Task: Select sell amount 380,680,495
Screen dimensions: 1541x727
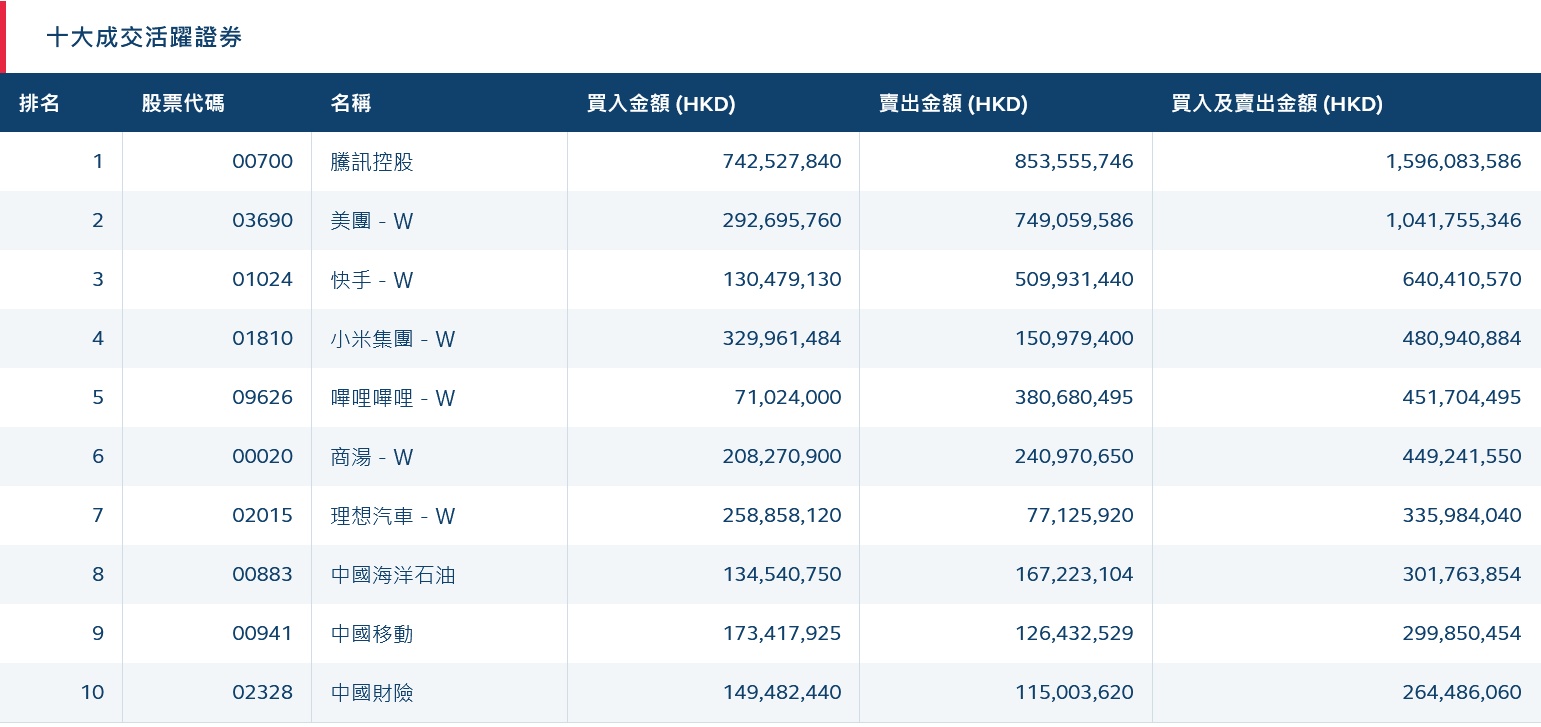Action: (x=1074, y=398)
